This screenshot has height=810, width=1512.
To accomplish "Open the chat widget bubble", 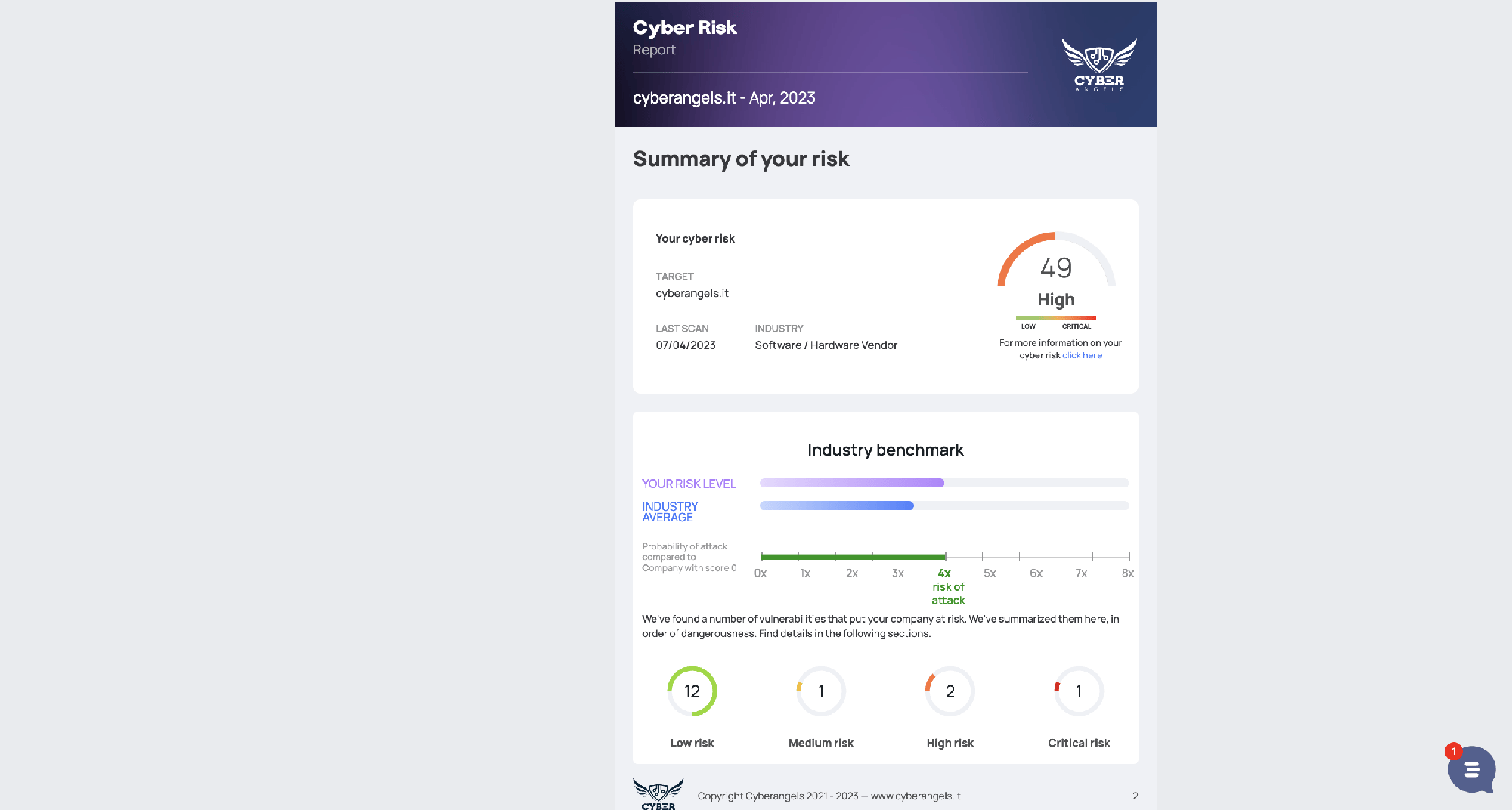I will [1471, 769].
